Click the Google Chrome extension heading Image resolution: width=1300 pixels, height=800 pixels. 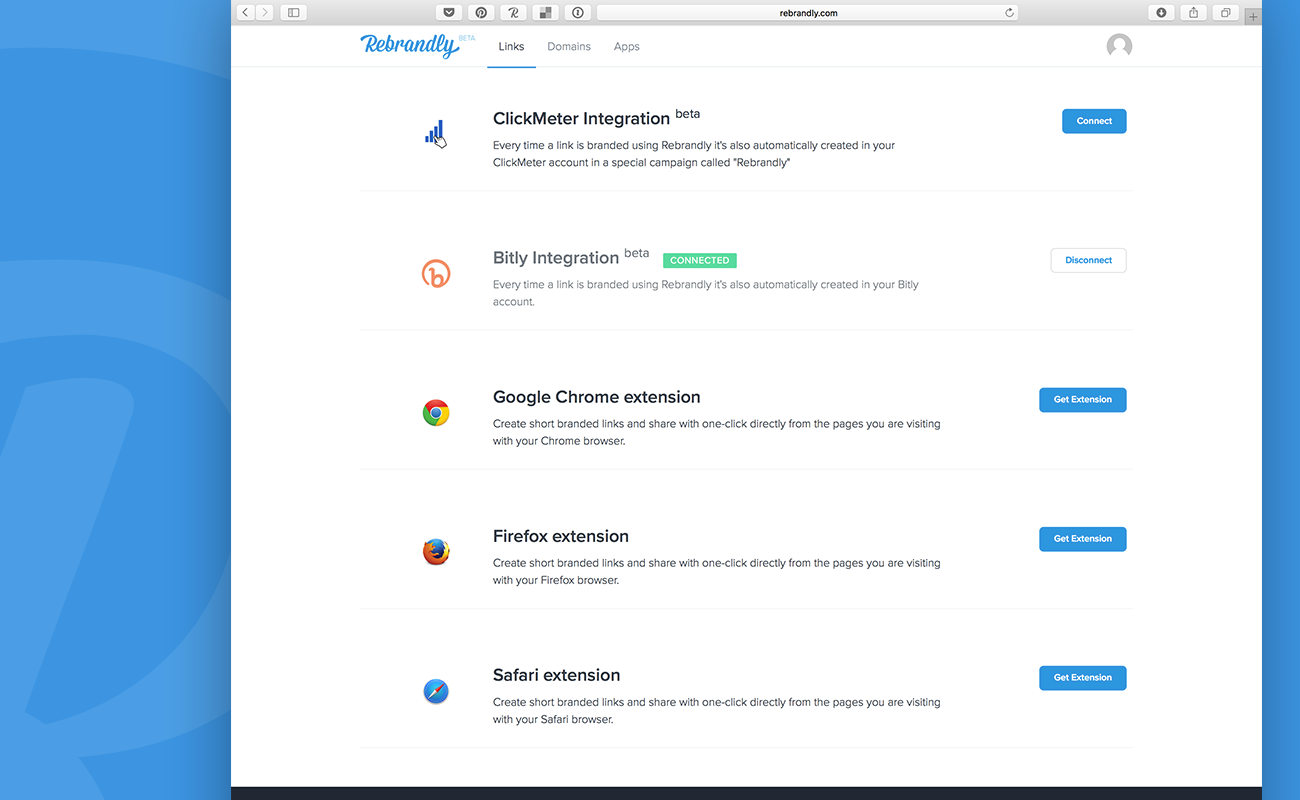point(597,397)
